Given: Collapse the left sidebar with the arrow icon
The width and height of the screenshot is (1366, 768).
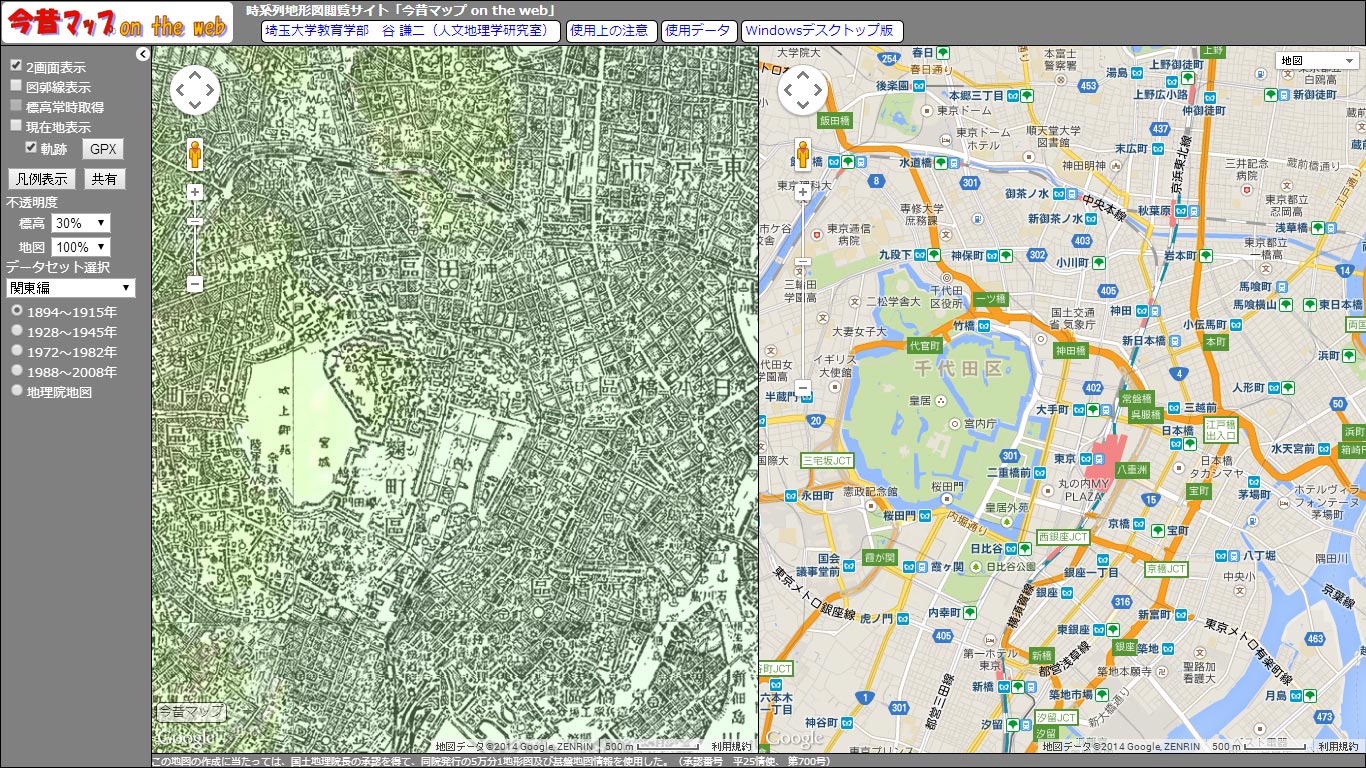Looking at the screenshot, I should pyautogui.click(x=143, y=54).
